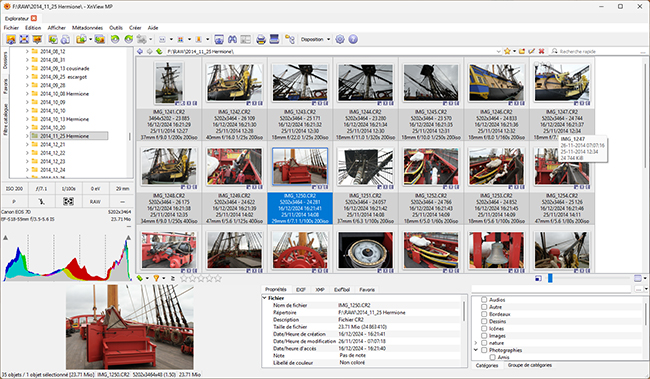Check the Autre category checkbox
Viewport: 650px width, 379px height.
[484, 307]
